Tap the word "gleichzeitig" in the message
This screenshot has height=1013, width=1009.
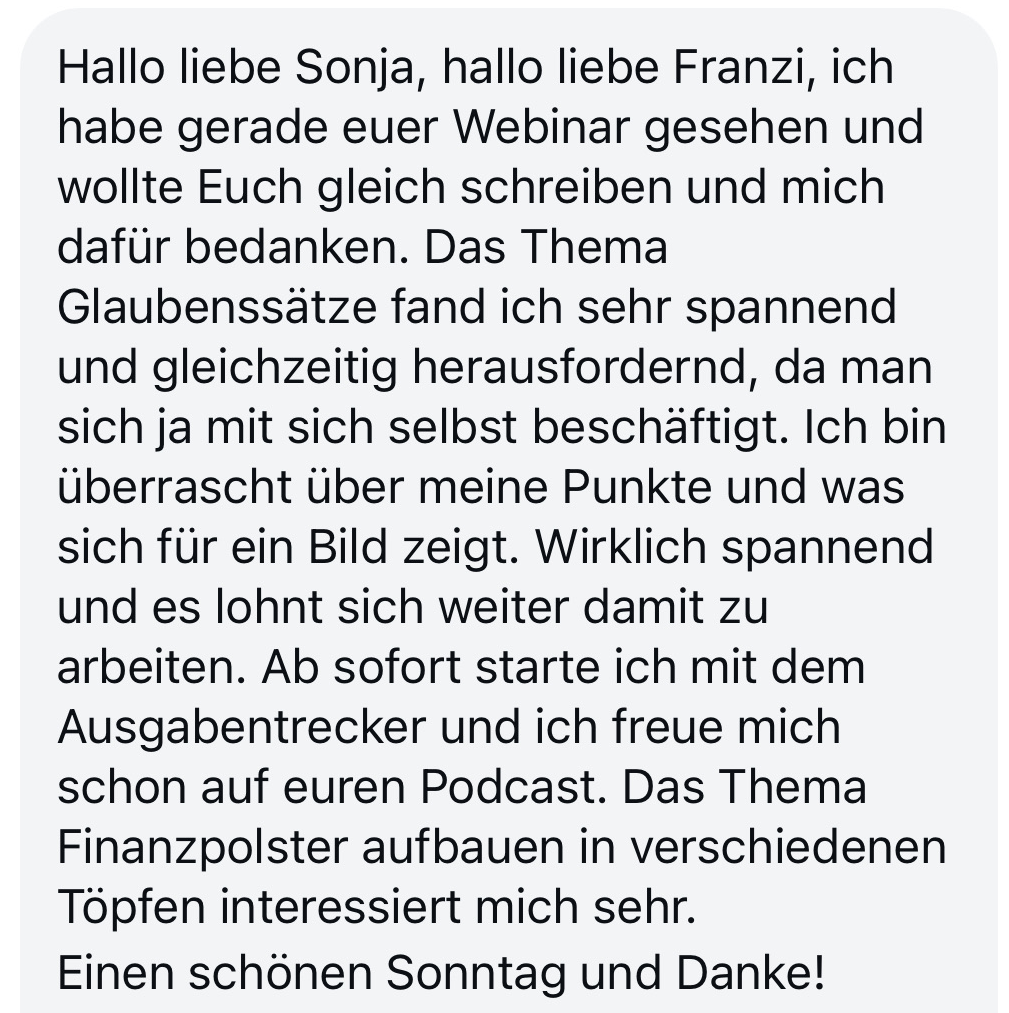pos(275,368)
